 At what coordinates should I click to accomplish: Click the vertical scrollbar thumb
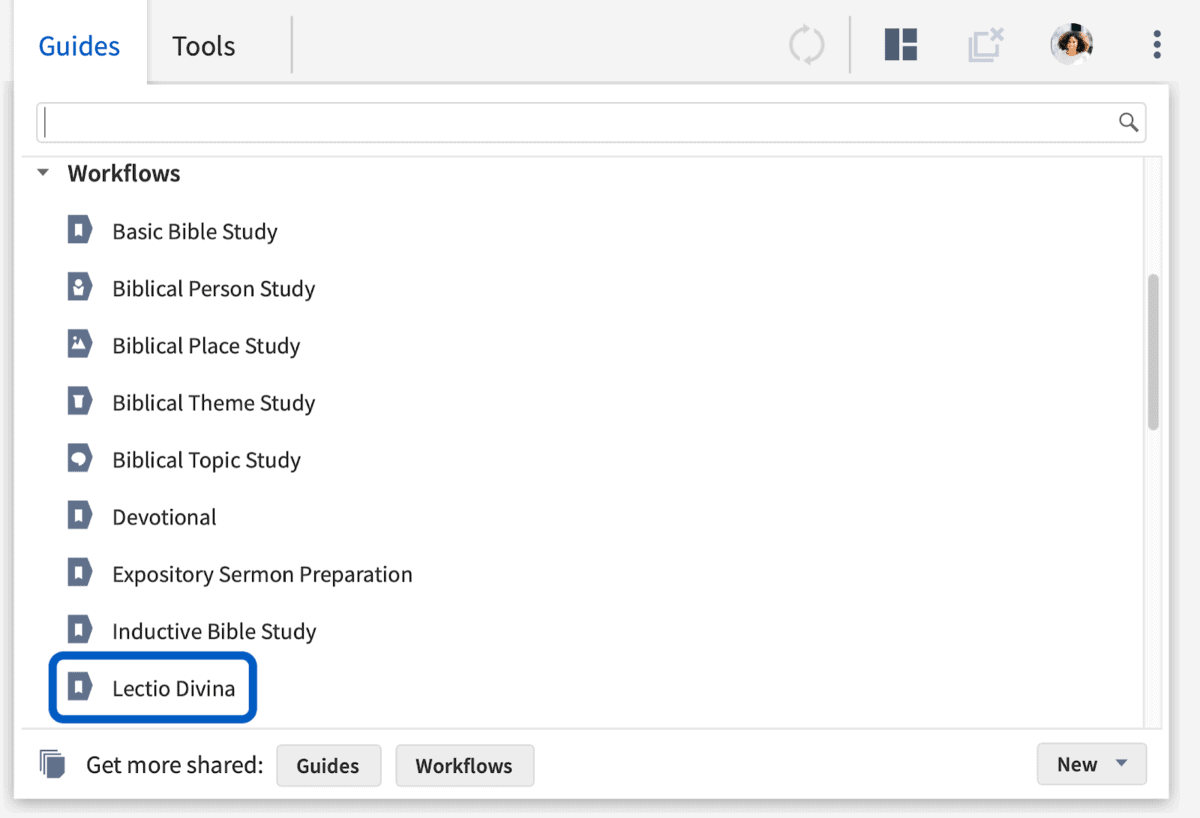[1153, 352]
